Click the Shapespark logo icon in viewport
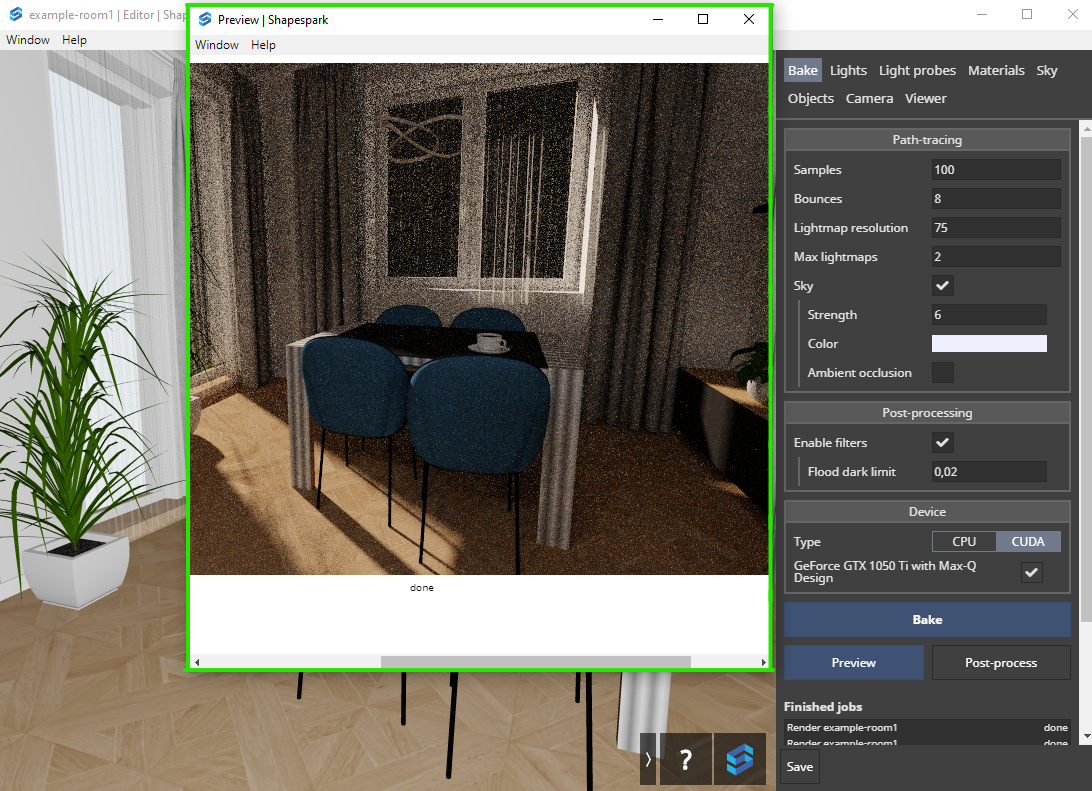 (740, 759)
